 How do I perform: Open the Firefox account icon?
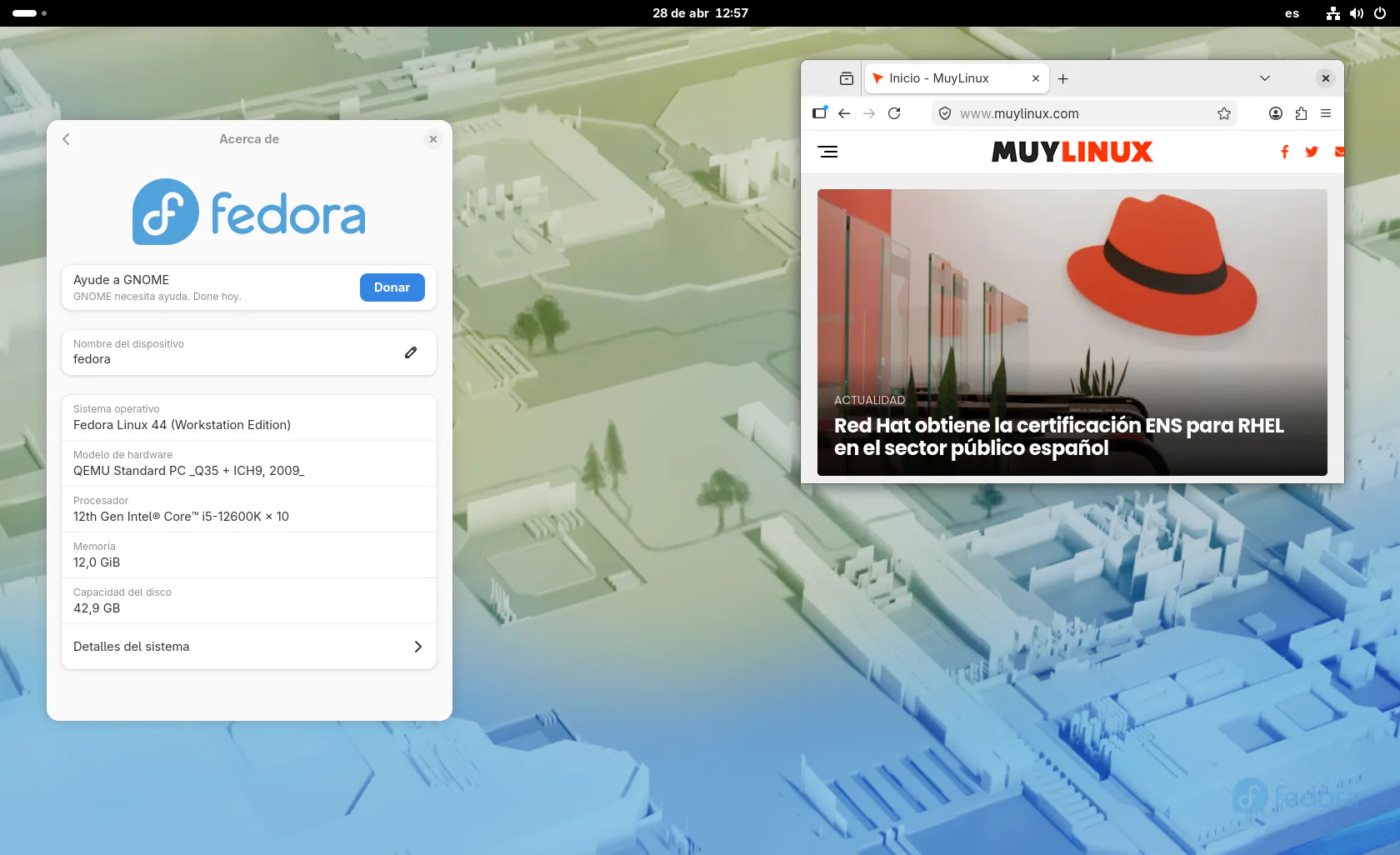[1275, 113]
